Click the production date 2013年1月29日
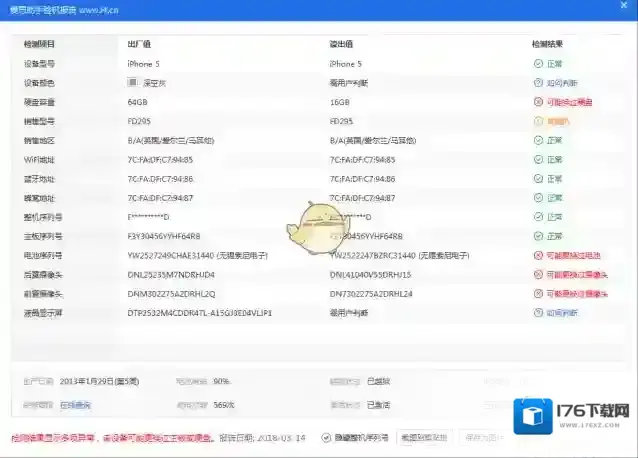This screenshot has width=638, height=458. (99, 382)
